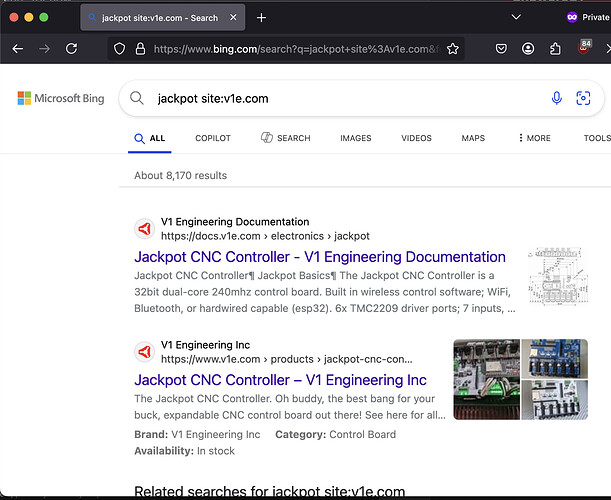Open the white controller board thumbnail
Screen dimensions: 611x500
point(554,400)
